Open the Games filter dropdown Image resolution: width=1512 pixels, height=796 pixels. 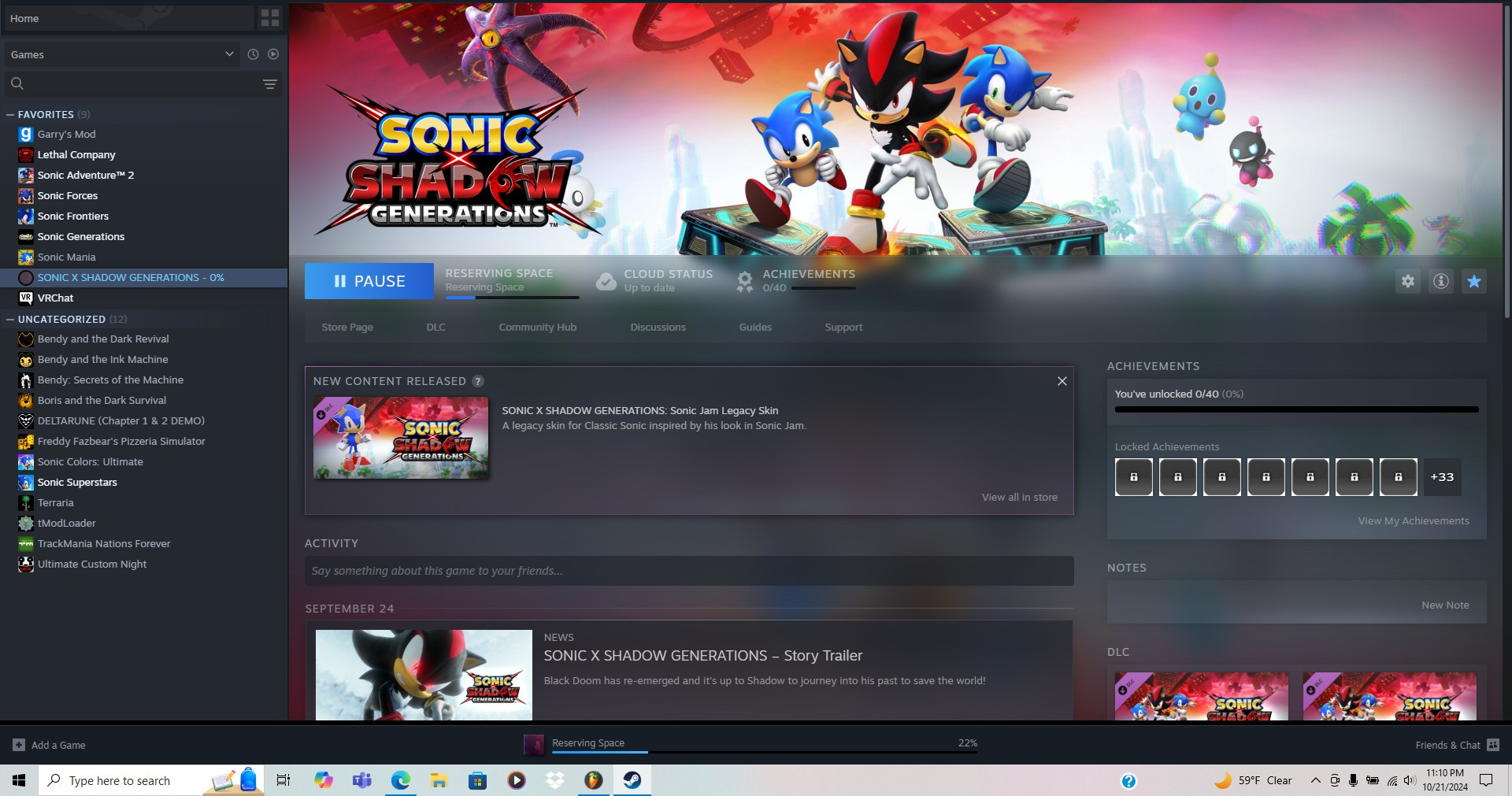tap(122, 54)
